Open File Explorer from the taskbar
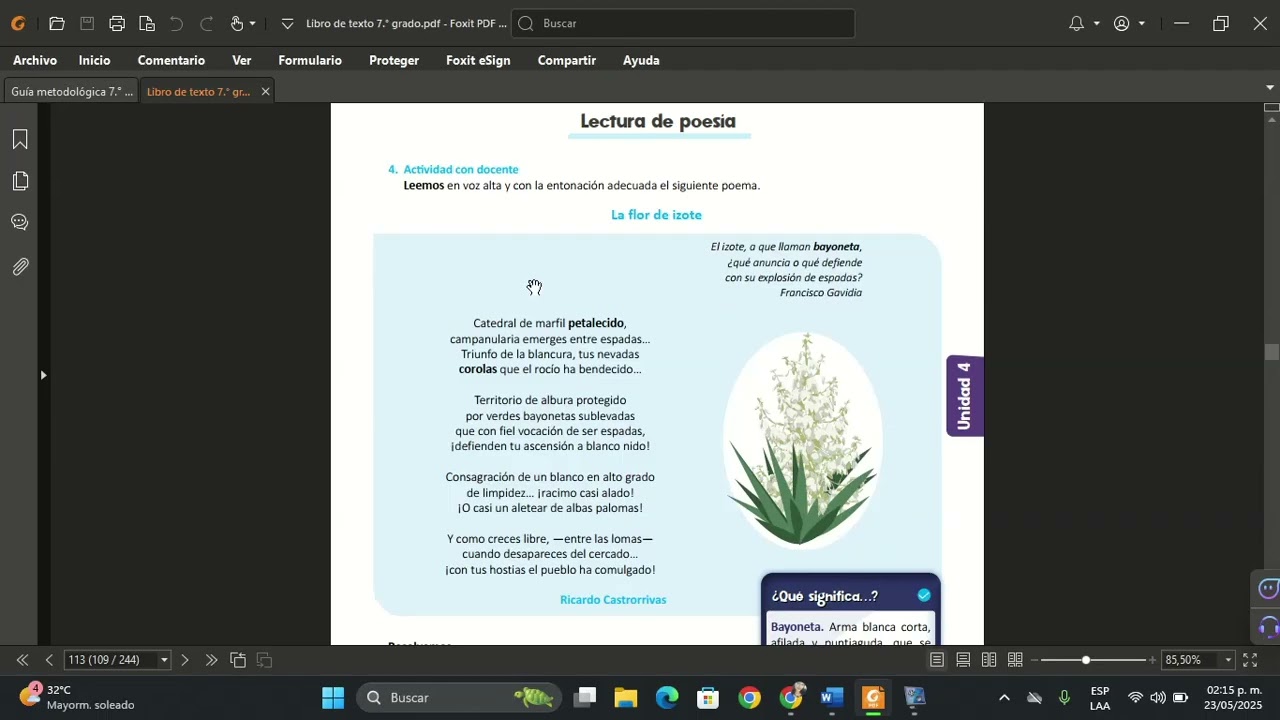The width and height of the screenshot is (1280, 720). [626, 698]
